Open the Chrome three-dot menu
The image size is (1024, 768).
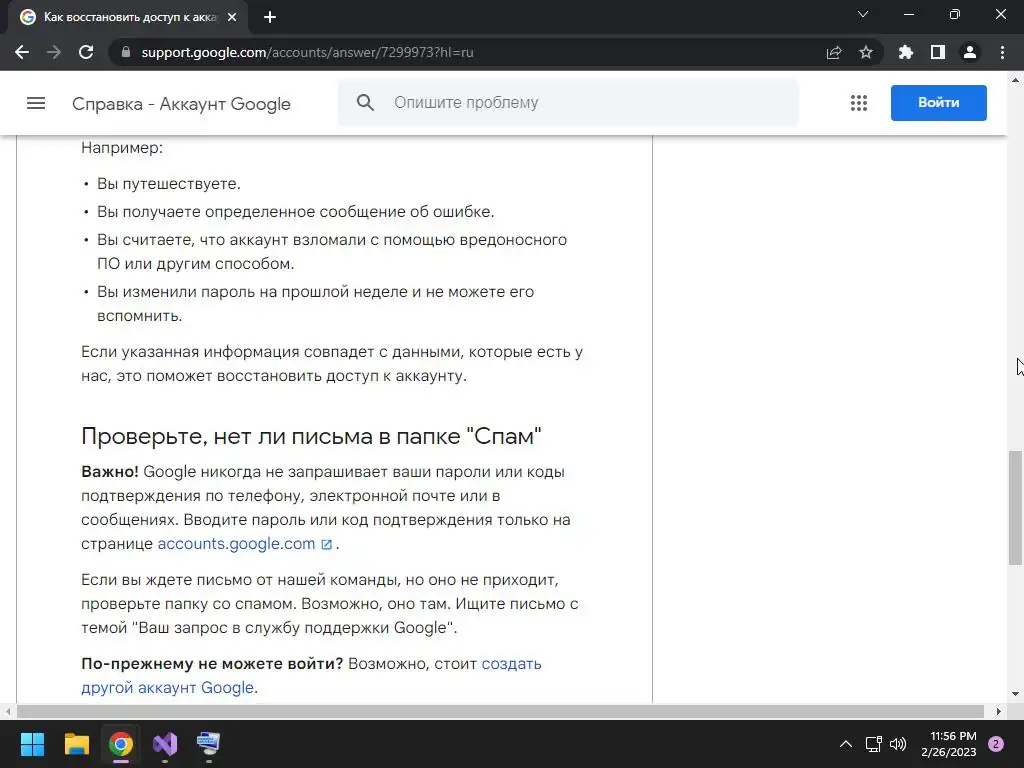1002,52
